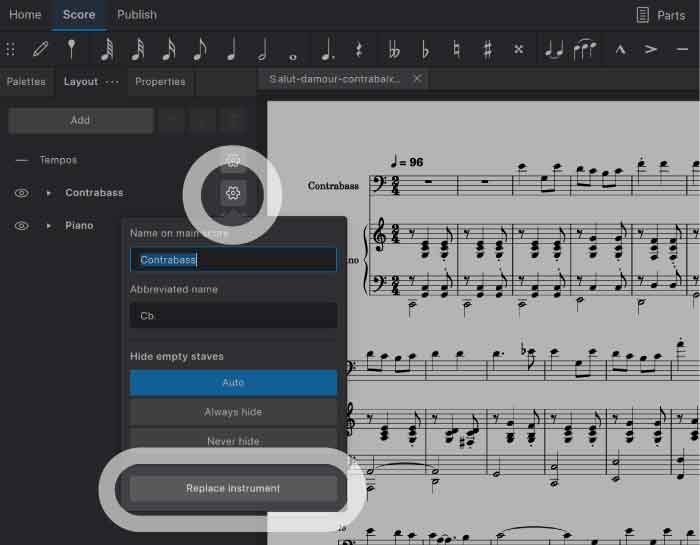
Task: Switch to the Publish tab
Action: click(136, 15)
